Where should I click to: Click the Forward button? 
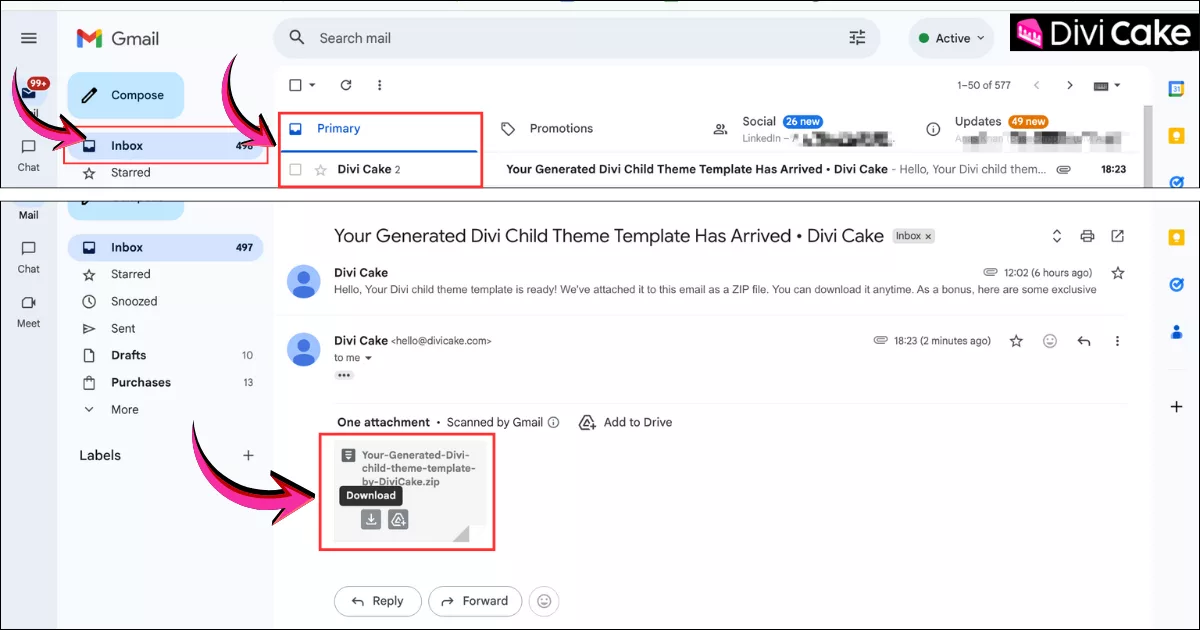tap(475, 601)
